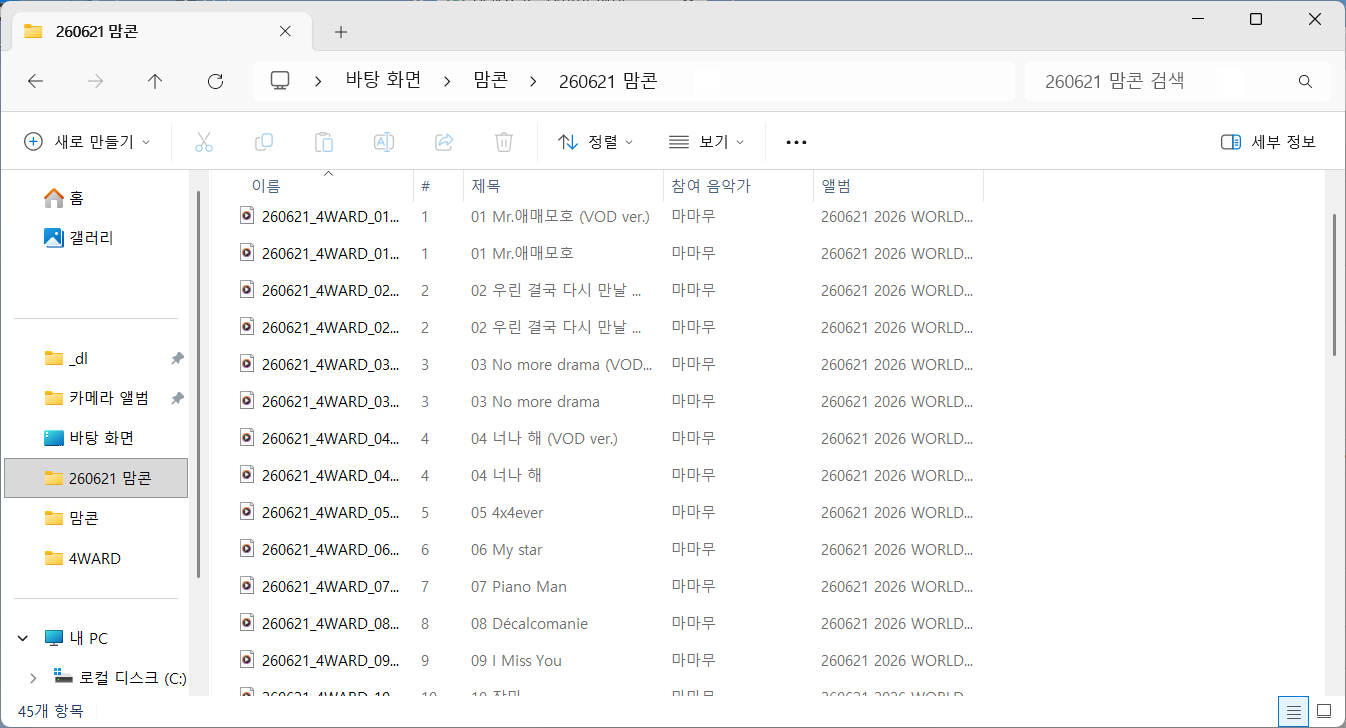The width and height of the screenshot is (1346, 728).
Task: Toggle the 세부 정보 details pane
Action: pos(1269,142)
